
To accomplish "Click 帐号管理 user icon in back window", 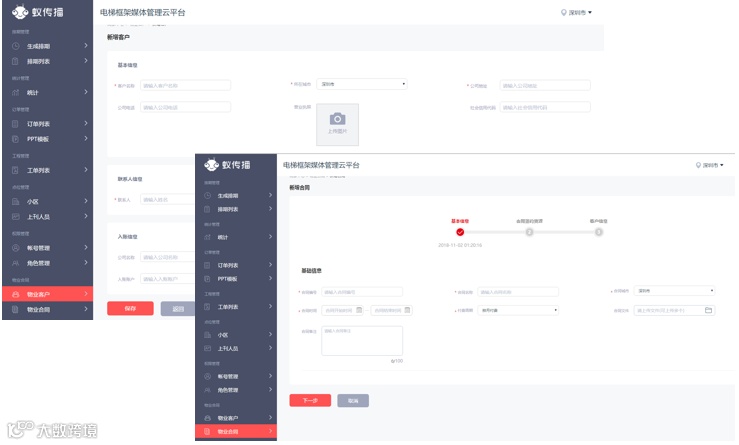I will (16, 247).
